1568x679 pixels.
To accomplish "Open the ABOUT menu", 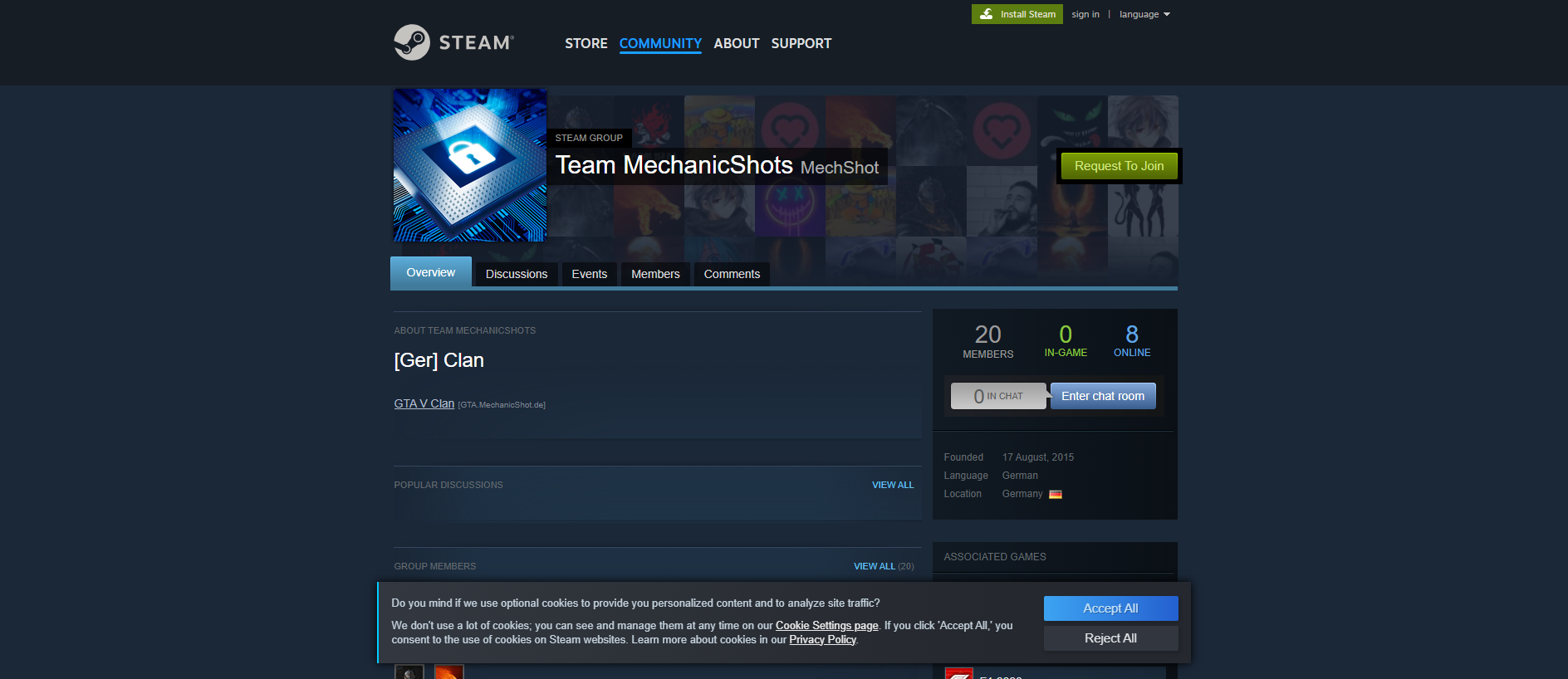I will pos(737,43).
